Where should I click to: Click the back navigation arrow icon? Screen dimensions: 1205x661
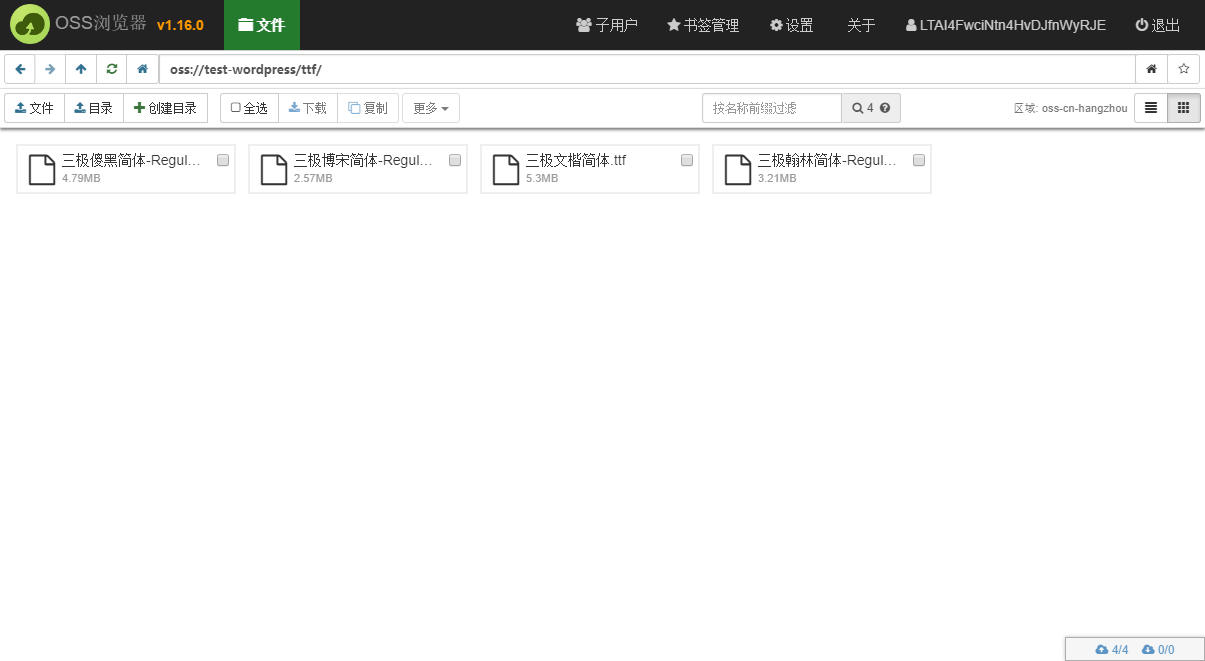[20, 69]
